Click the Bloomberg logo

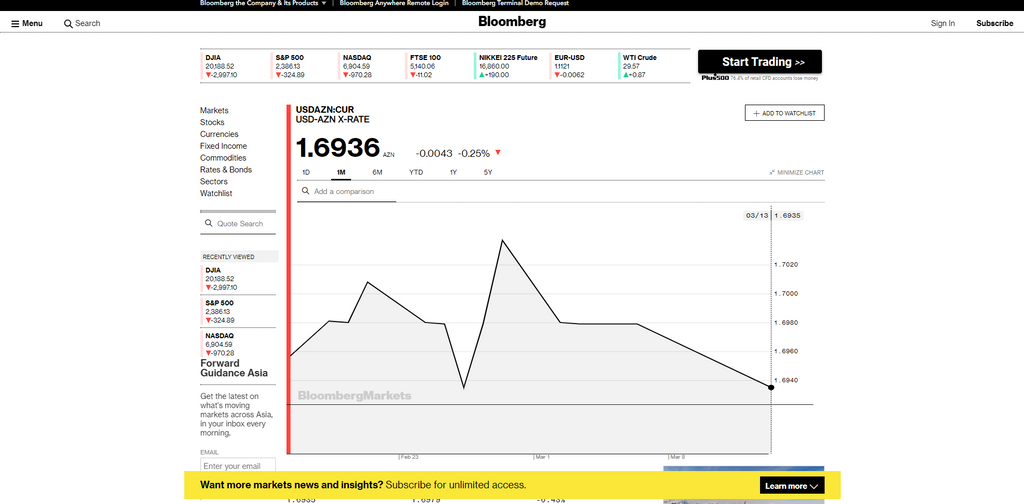tap(512, 22)
